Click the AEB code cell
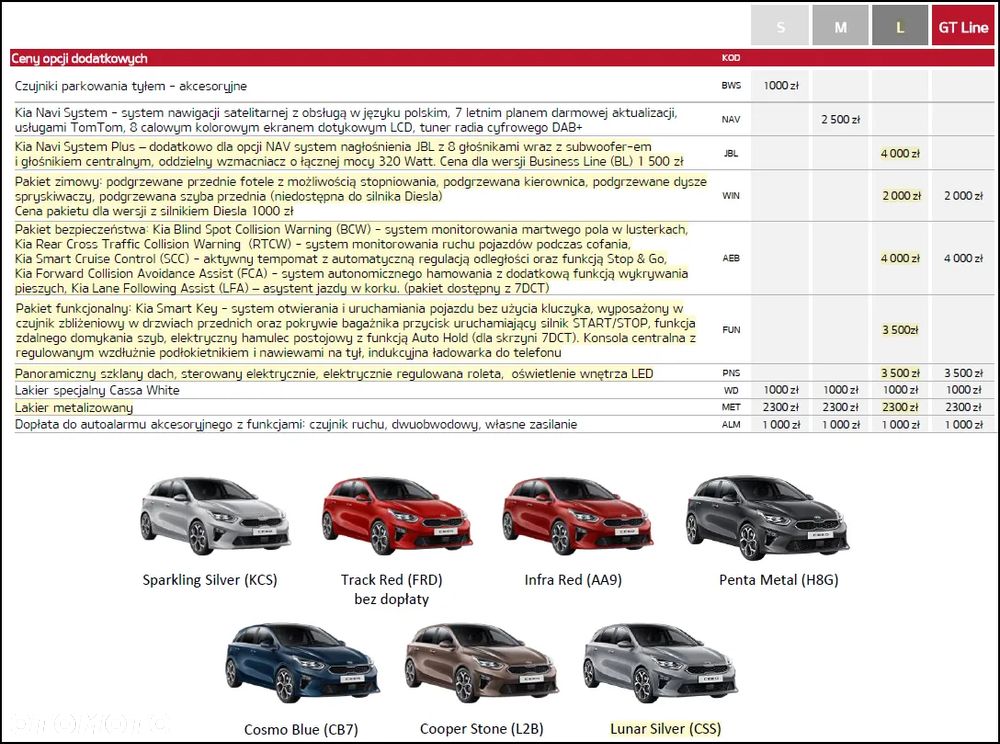This screenshot has width=1000, height=744. (731, 258)
